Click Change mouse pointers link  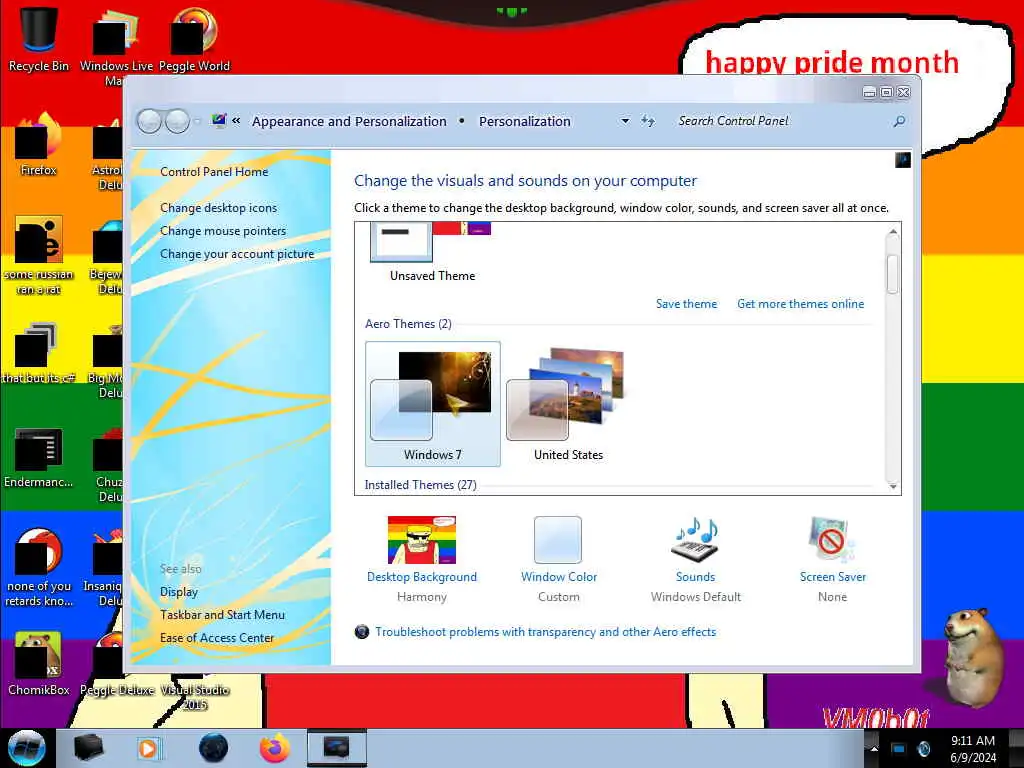tap(223, 231)
